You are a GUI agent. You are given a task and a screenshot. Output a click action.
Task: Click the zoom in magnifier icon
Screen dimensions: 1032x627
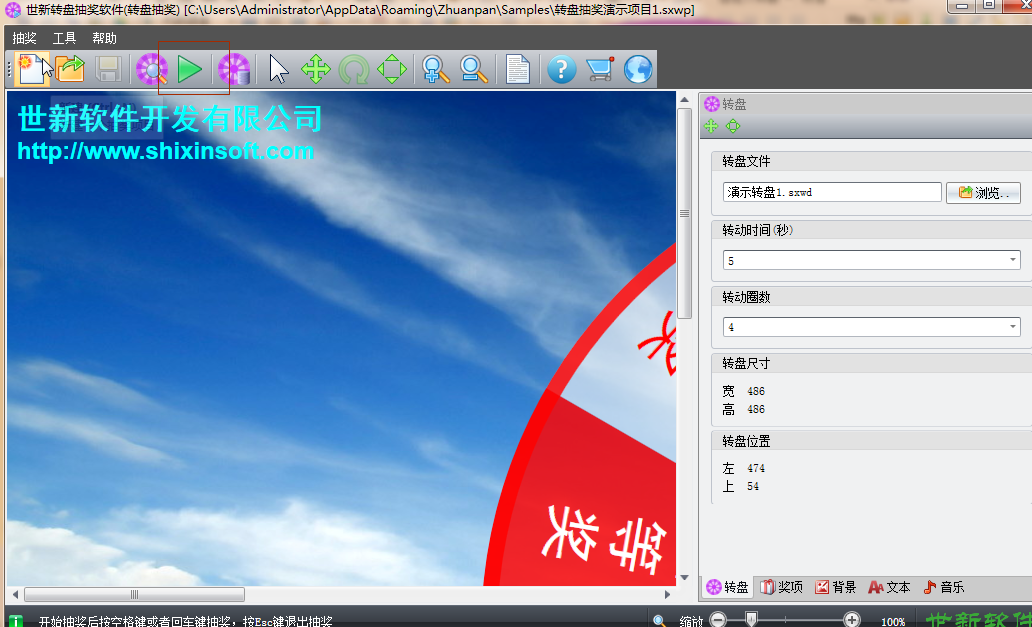[435, 69]
